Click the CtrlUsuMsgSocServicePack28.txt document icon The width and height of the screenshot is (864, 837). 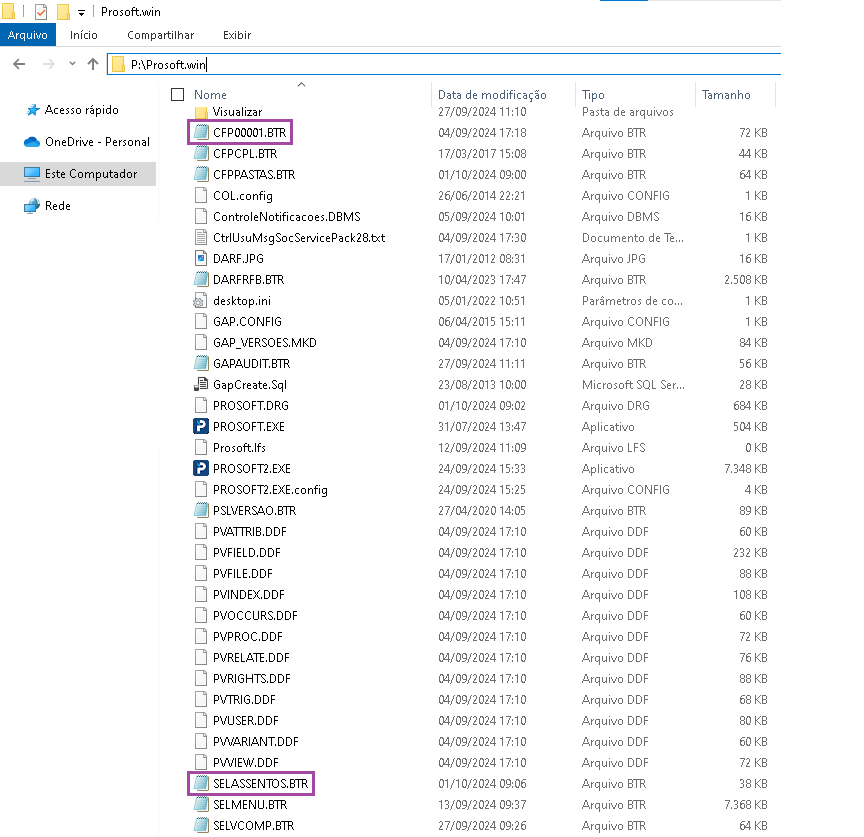(x=201, y=237)
